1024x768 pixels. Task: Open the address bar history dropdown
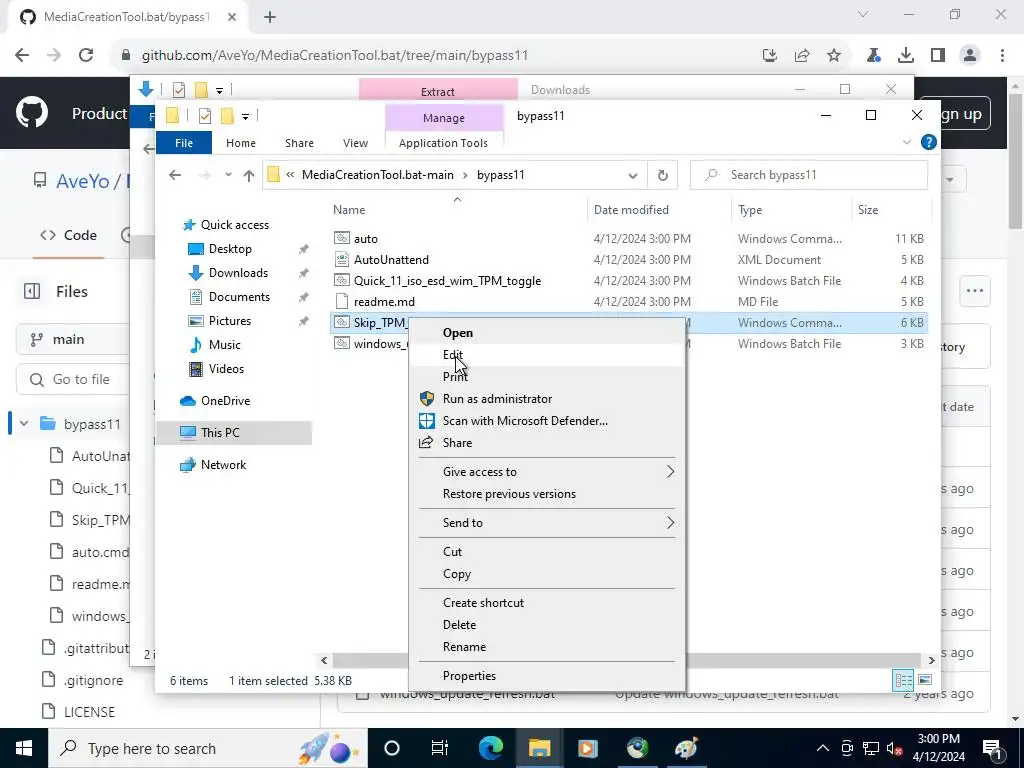633,176
